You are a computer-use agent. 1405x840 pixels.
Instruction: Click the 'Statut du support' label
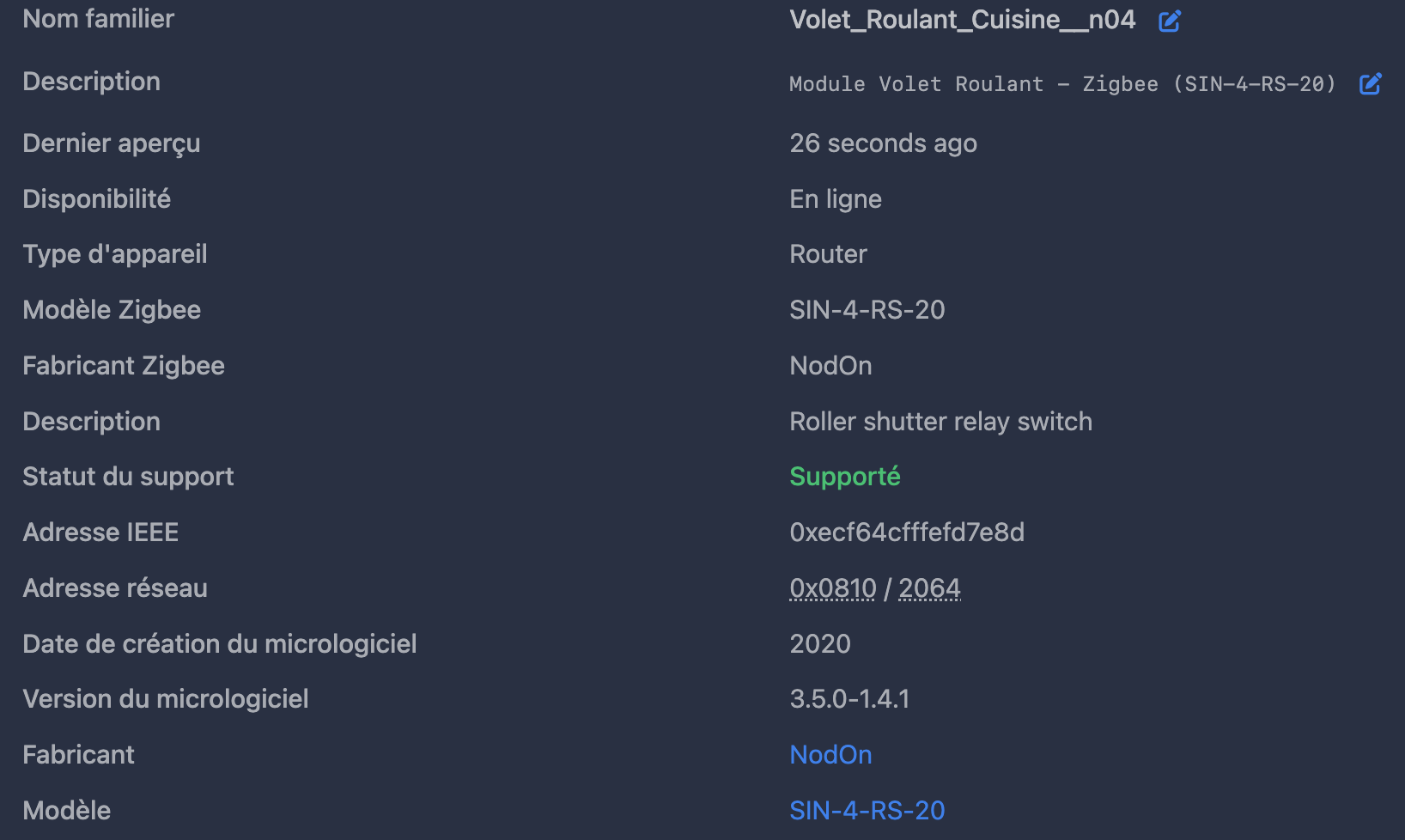click(x=129, y=477)
